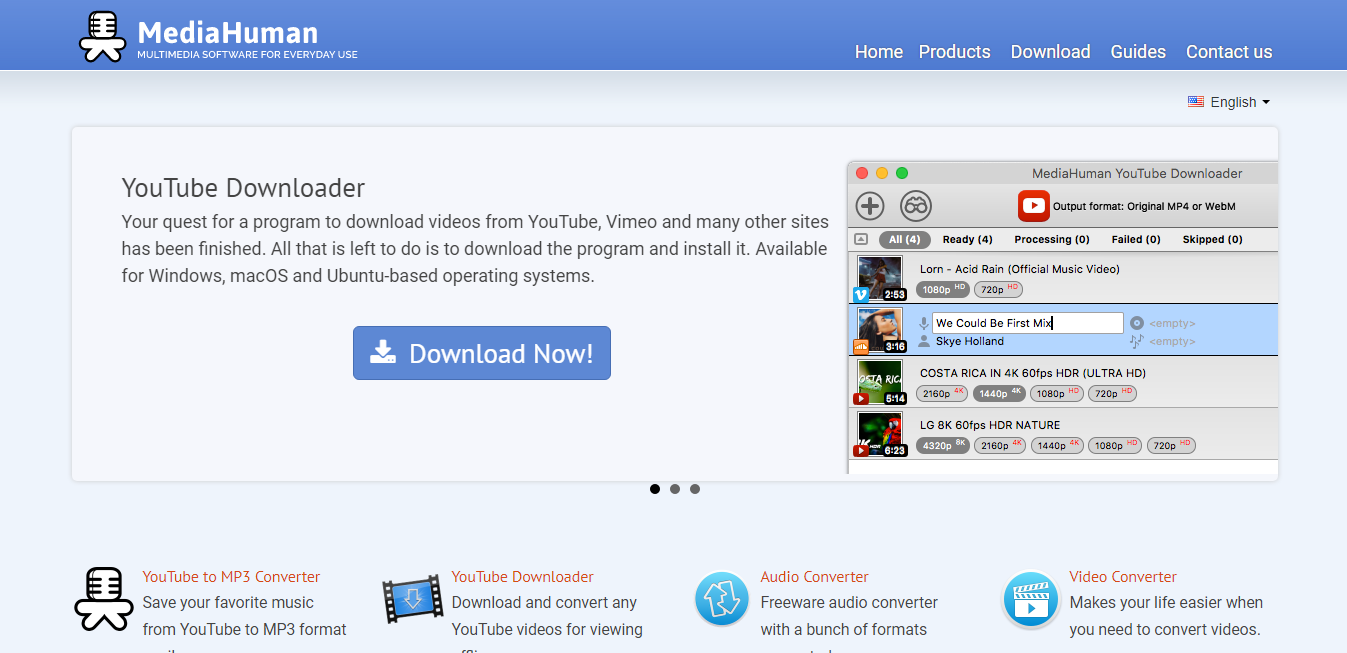Open the Download menu item

pos(1050,52)
